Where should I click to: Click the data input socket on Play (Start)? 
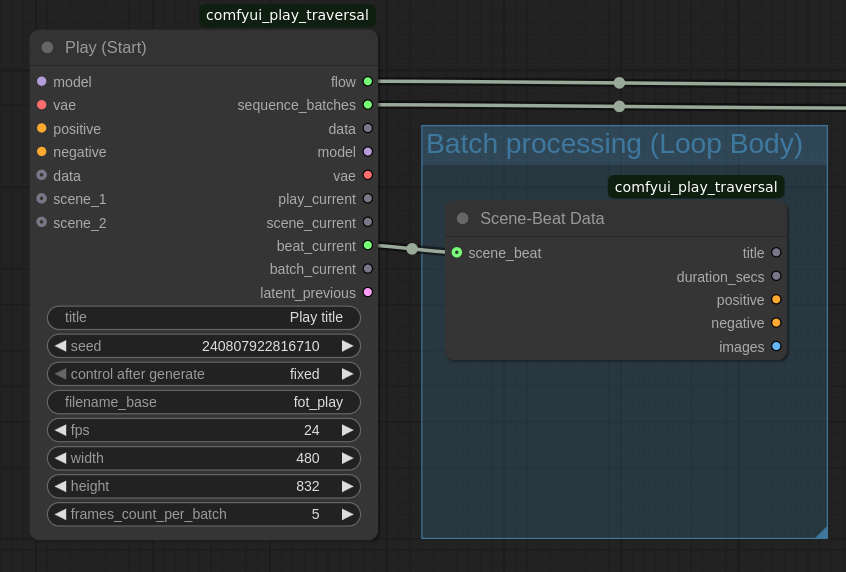[x=42, y=175]
